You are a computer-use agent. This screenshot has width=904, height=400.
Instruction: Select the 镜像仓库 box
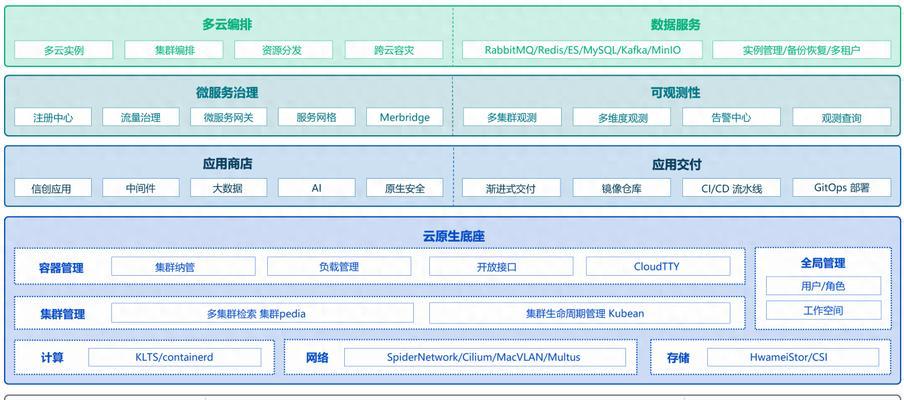coord(622,188)
